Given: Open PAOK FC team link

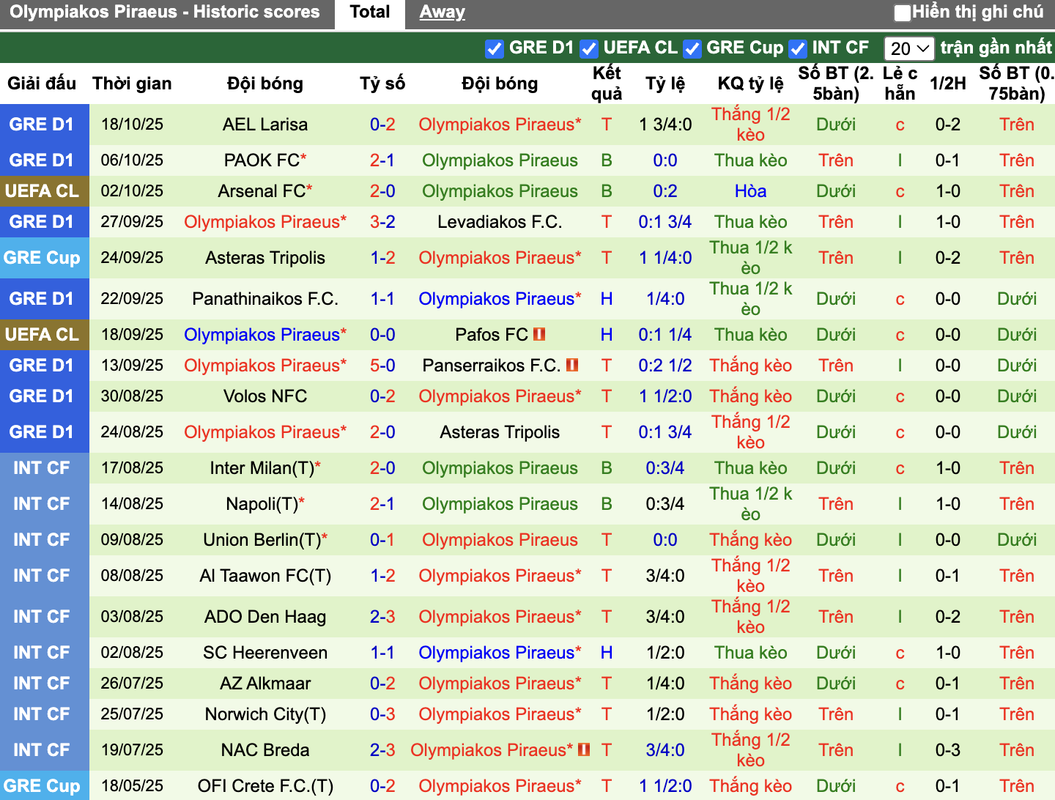Looking at the screenshot, I should pyautogui.click(x=262, y=160).
